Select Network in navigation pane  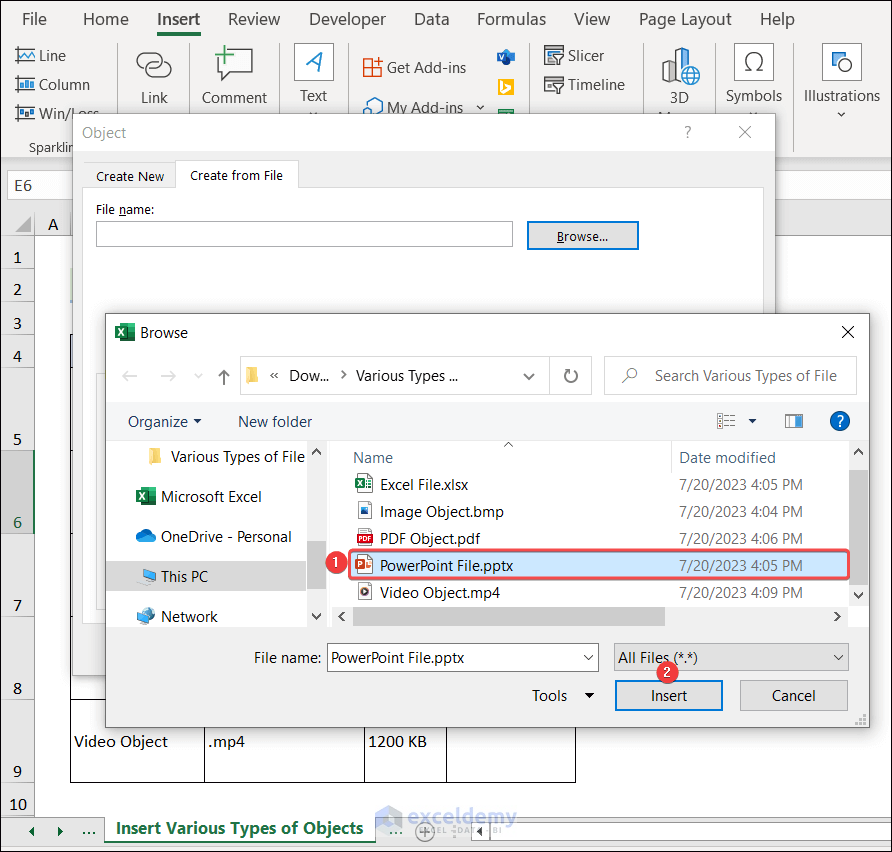(x=177, y=617)
